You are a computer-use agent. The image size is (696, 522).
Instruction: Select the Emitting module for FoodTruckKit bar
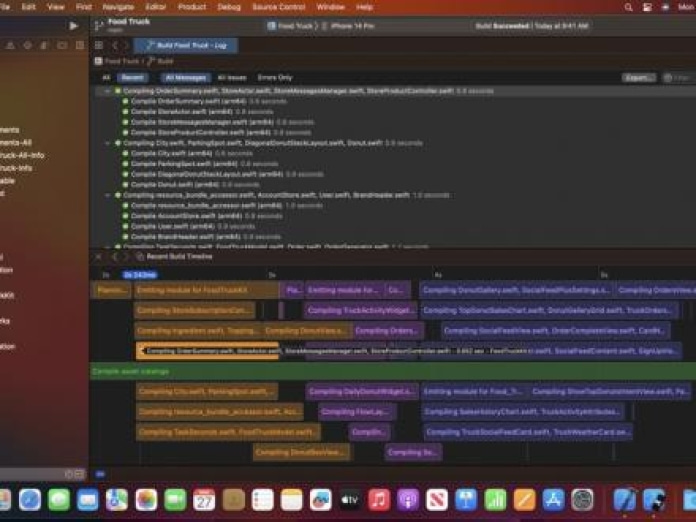point(207,290)
